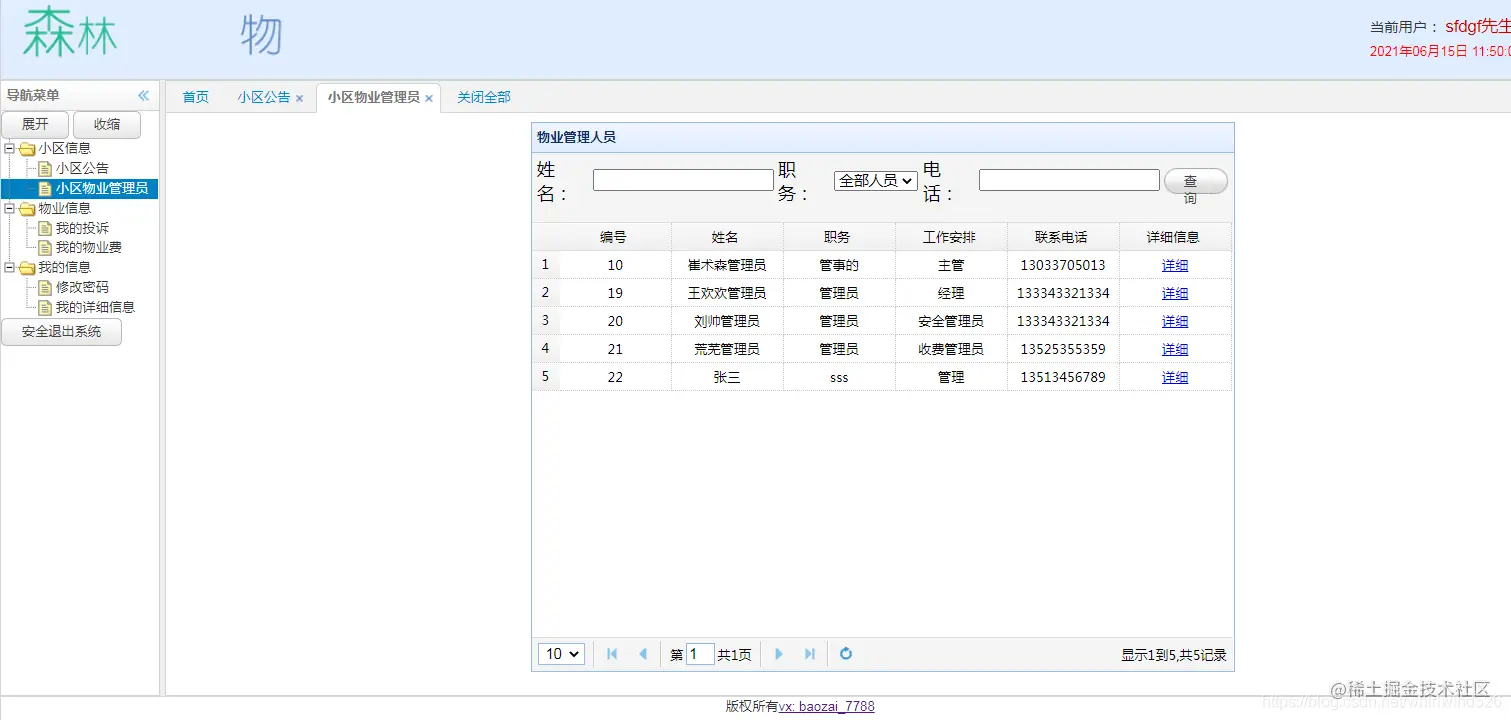Screen dimensions: 1511x720
Task: Click the 经理 work assignment cell
Action: coord(951,293)
